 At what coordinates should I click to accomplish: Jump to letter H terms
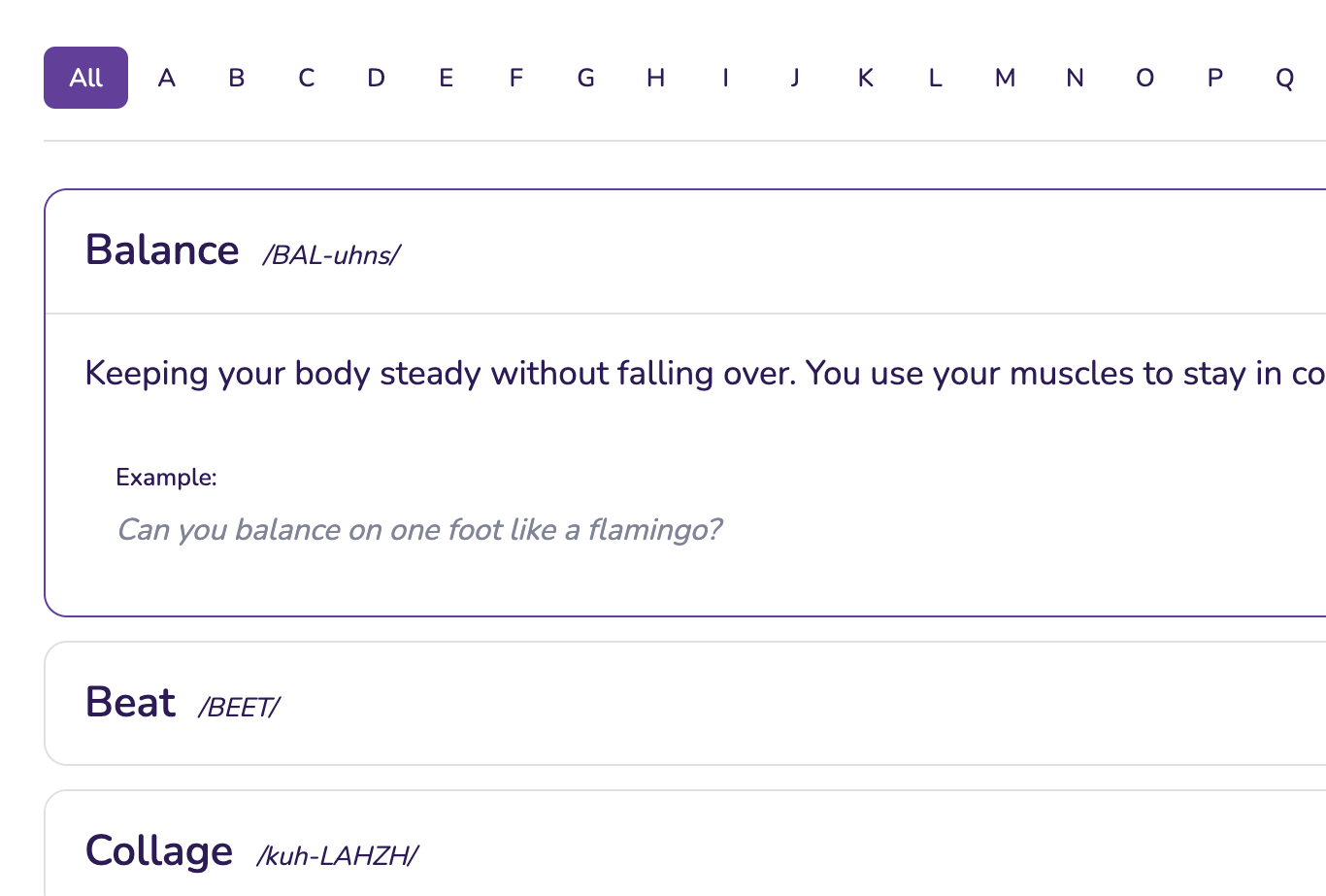(656, 78)
